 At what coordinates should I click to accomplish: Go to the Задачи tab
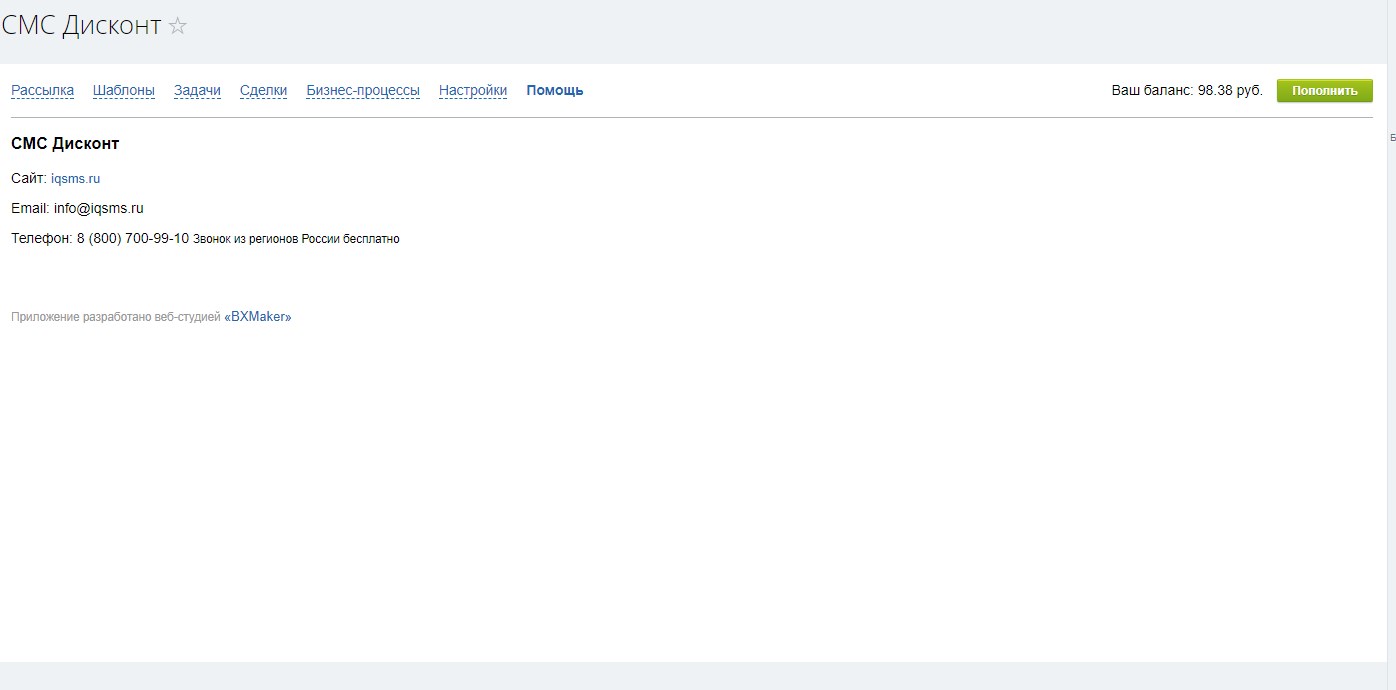(197, 90)
